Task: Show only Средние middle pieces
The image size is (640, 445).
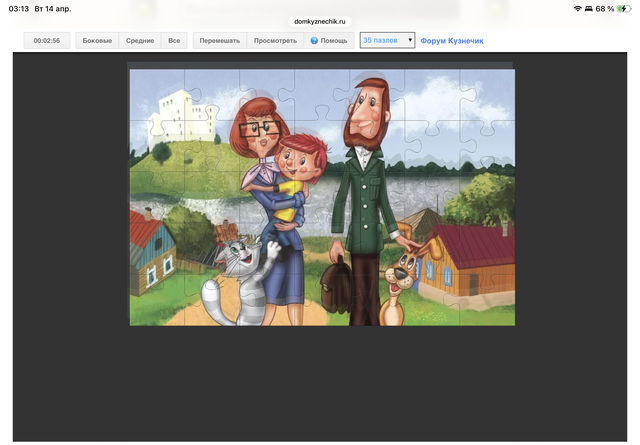Action: 140,41
